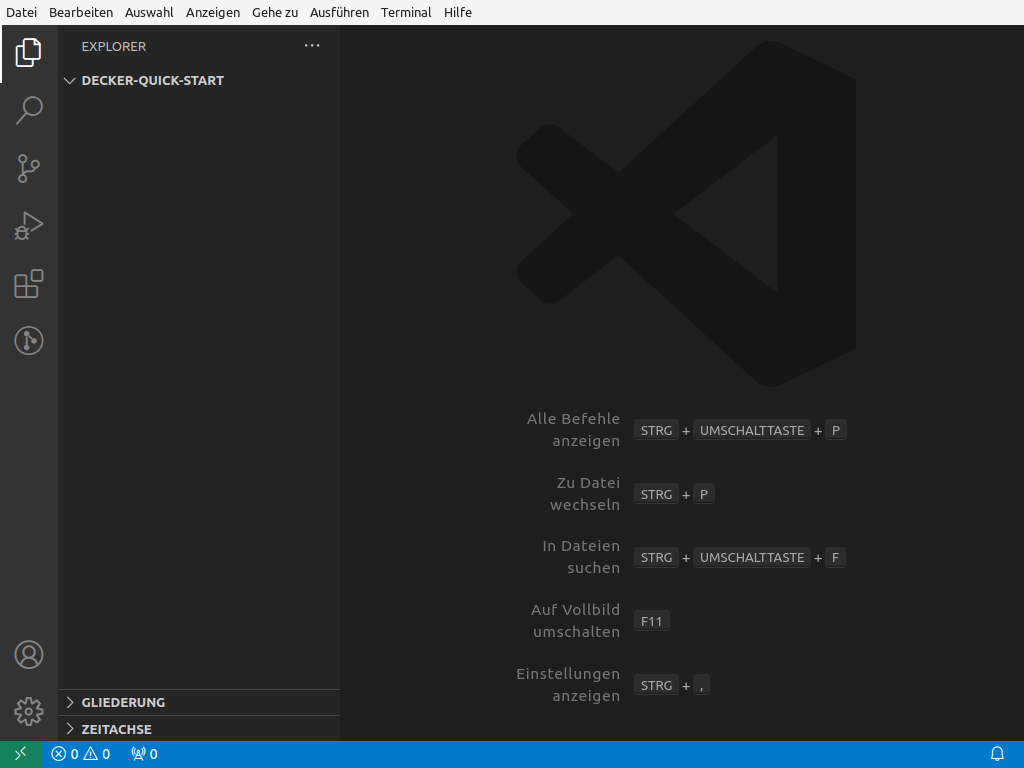
Task: Click 'Alle Befehle anzeigen' label
Action: point(573,430)
